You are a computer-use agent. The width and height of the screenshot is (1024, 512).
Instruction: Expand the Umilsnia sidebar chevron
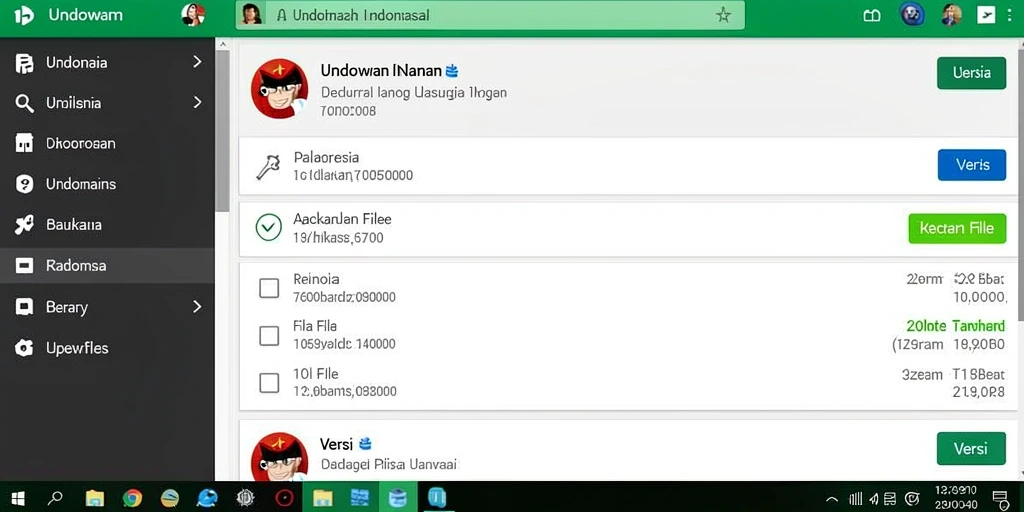[197, 103]
